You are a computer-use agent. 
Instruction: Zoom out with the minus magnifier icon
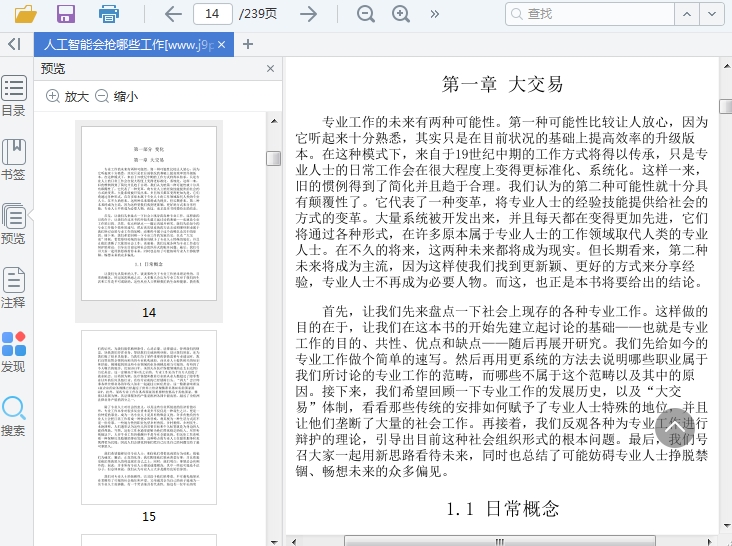coord(366,14)
